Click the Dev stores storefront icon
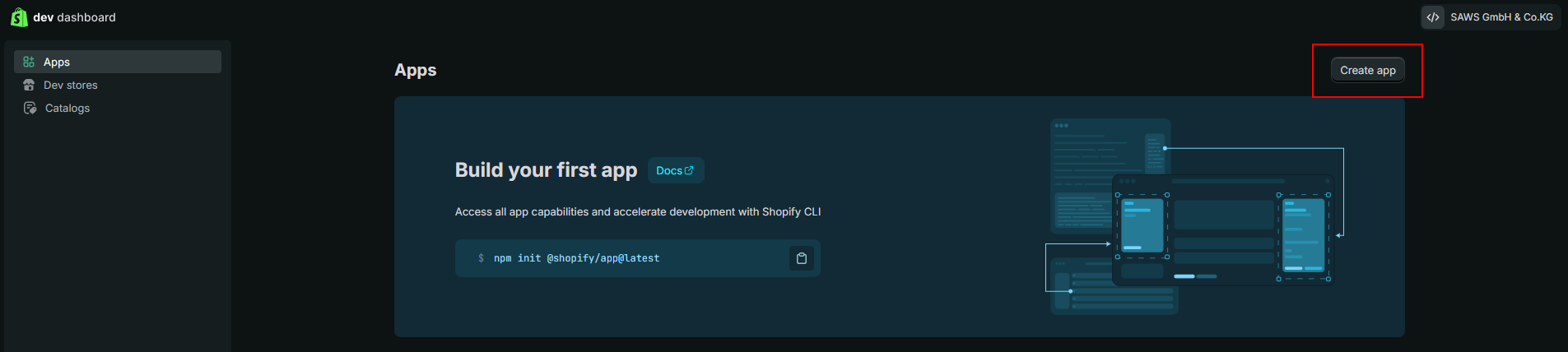 tap(29, 85)
